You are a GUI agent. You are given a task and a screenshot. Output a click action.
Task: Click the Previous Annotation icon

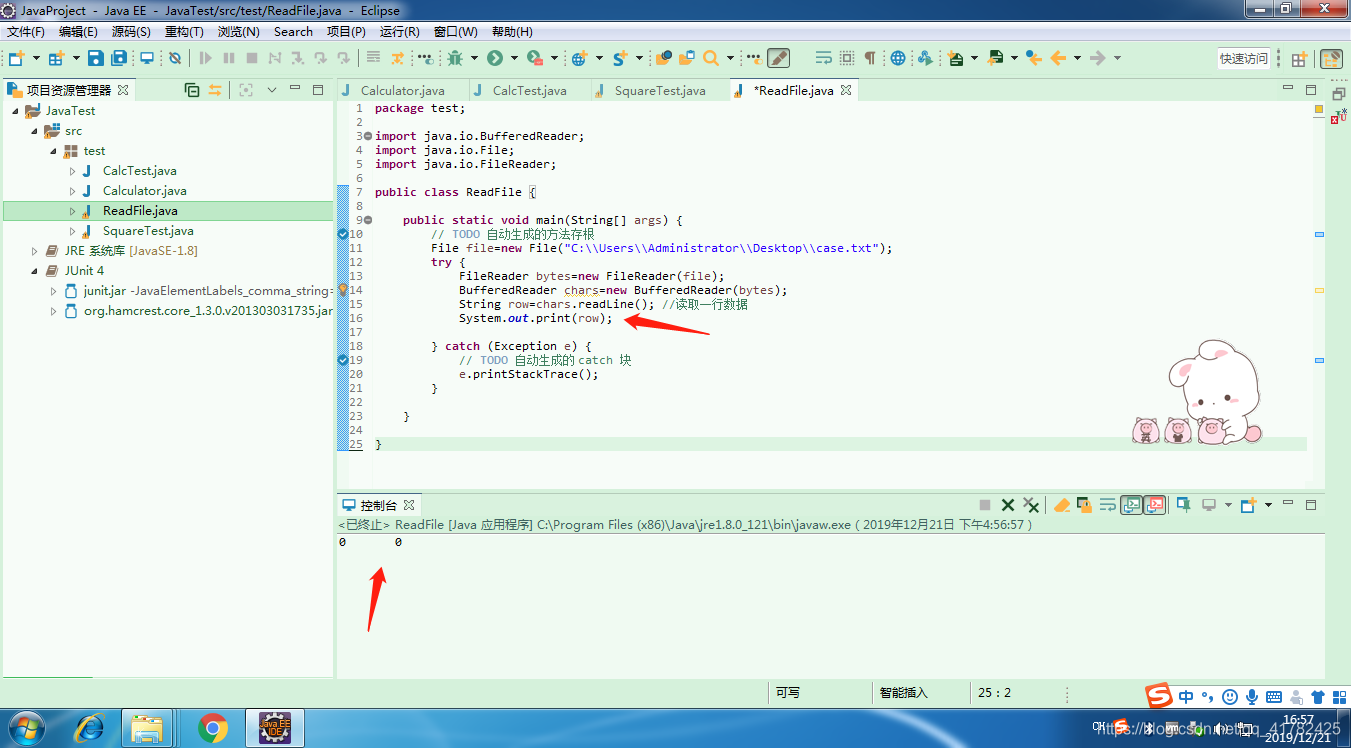tap(995, 58)
